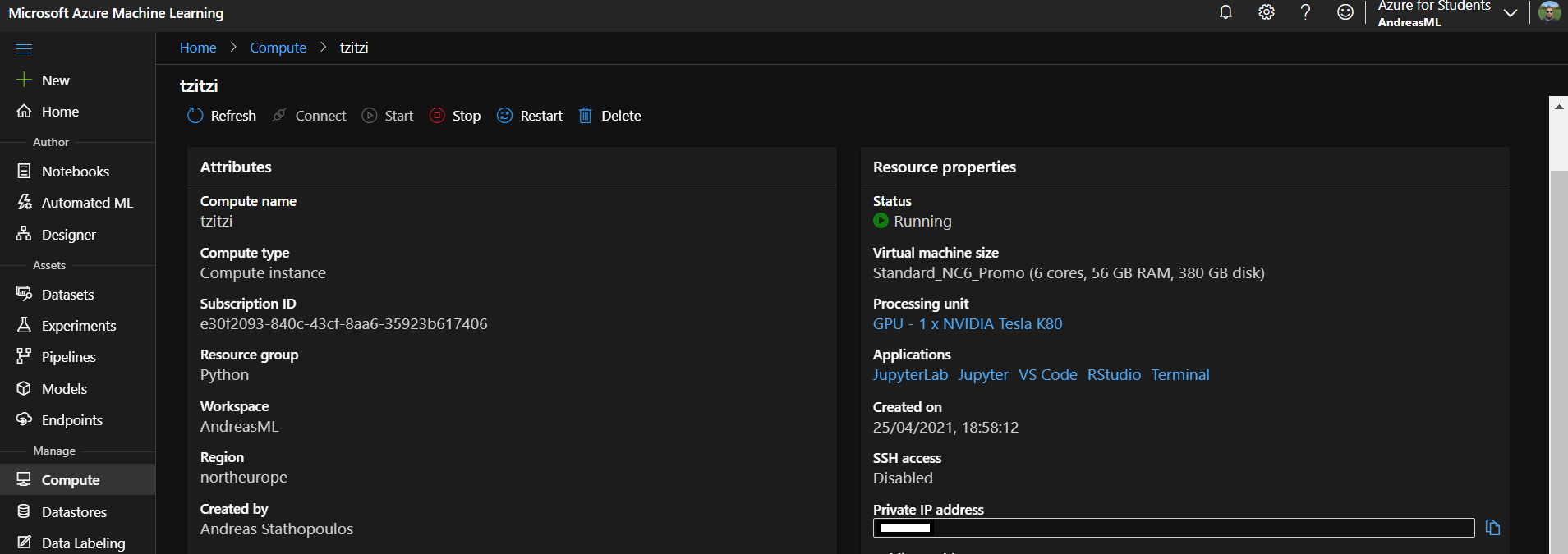1568x554 pixels.
Task: Click the user profile avatar
Action: (x=1549, y=12)
